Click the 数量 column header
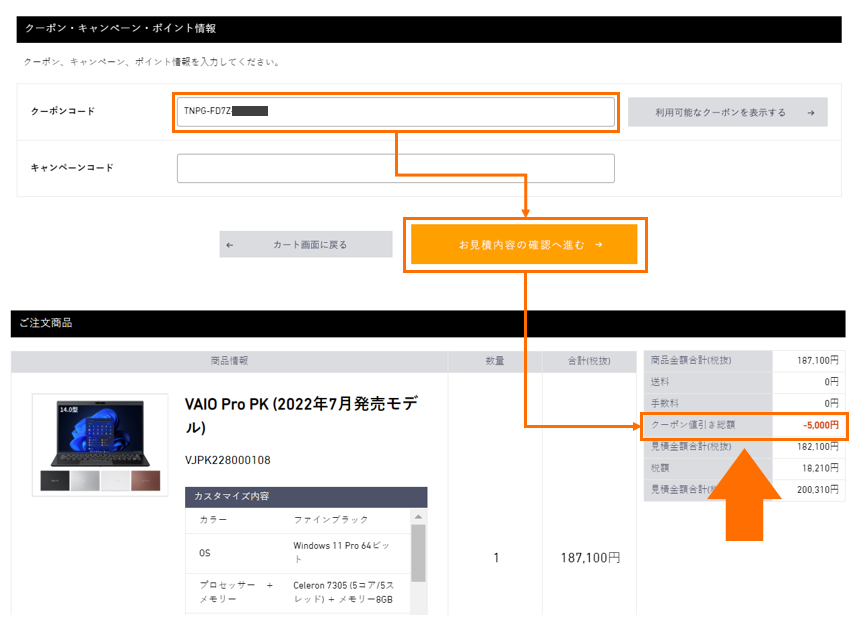This screenshot has width=865, height=637. coord(495,361)
